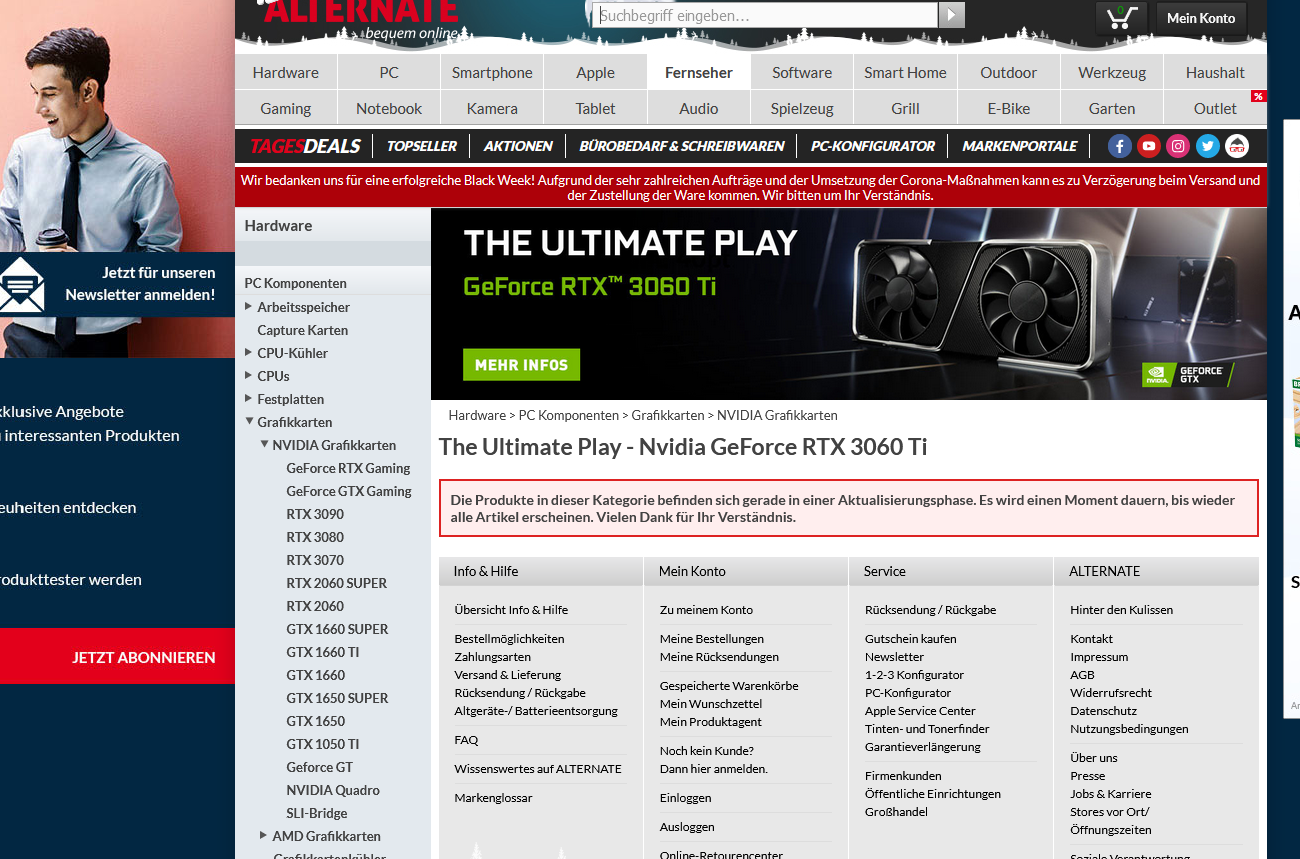The image size is (1300, 859).
Task: Open Meine Bestellungen footer link
Action: point(712,639)
